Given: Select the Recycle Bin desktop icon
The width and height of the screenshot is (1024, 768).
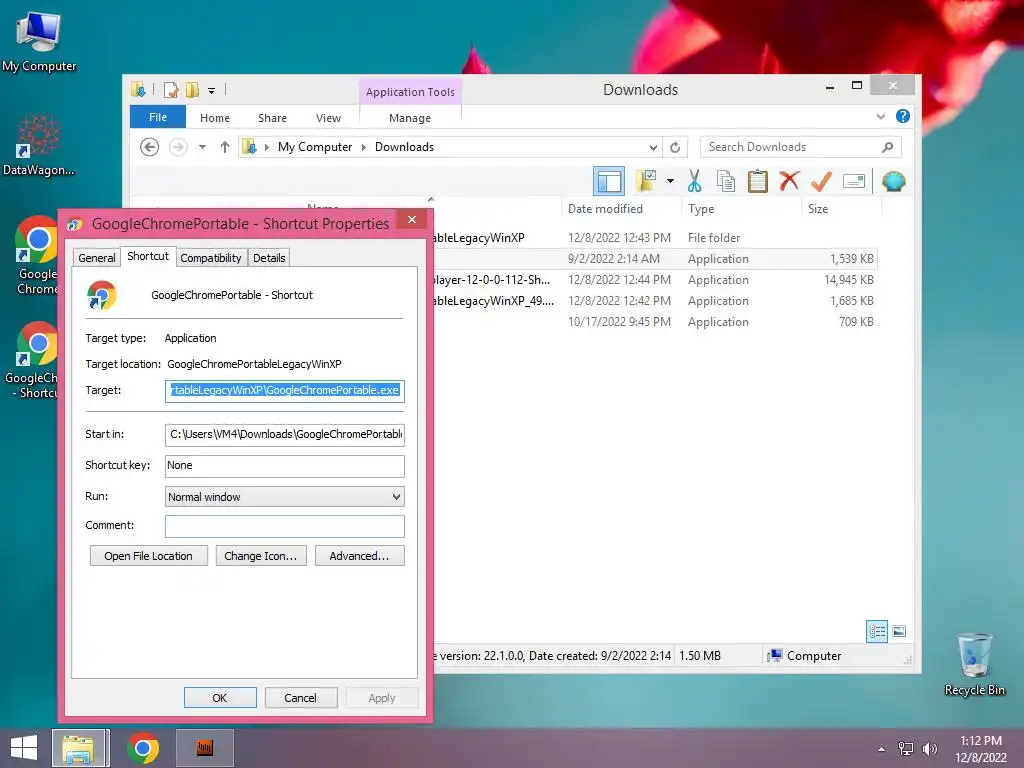Looking at the screenshot, I should tap(975, 665).
